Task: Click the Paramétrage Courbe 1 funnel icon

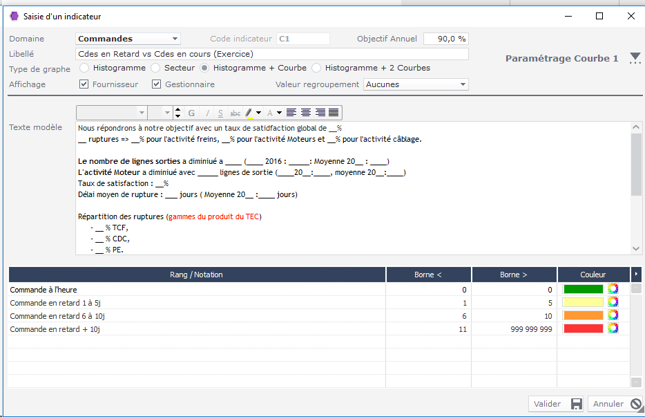Action: (x=635, y=58)
